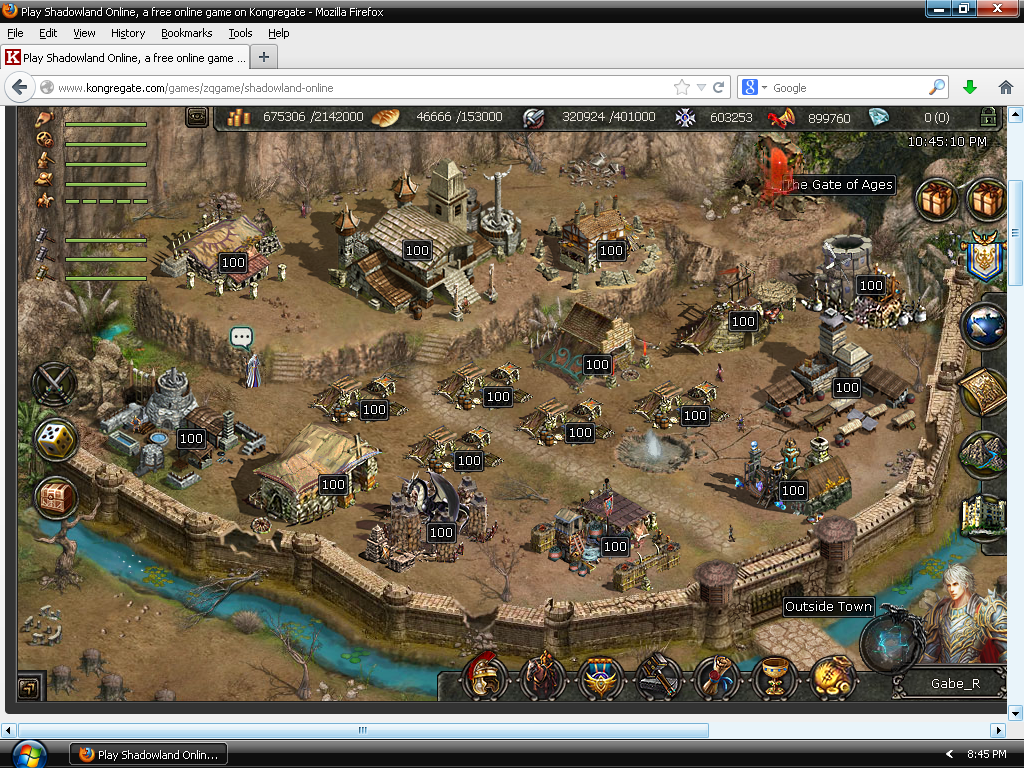Open the mountains icon on right side
The image size is (1024, 768).
point(984,455)
